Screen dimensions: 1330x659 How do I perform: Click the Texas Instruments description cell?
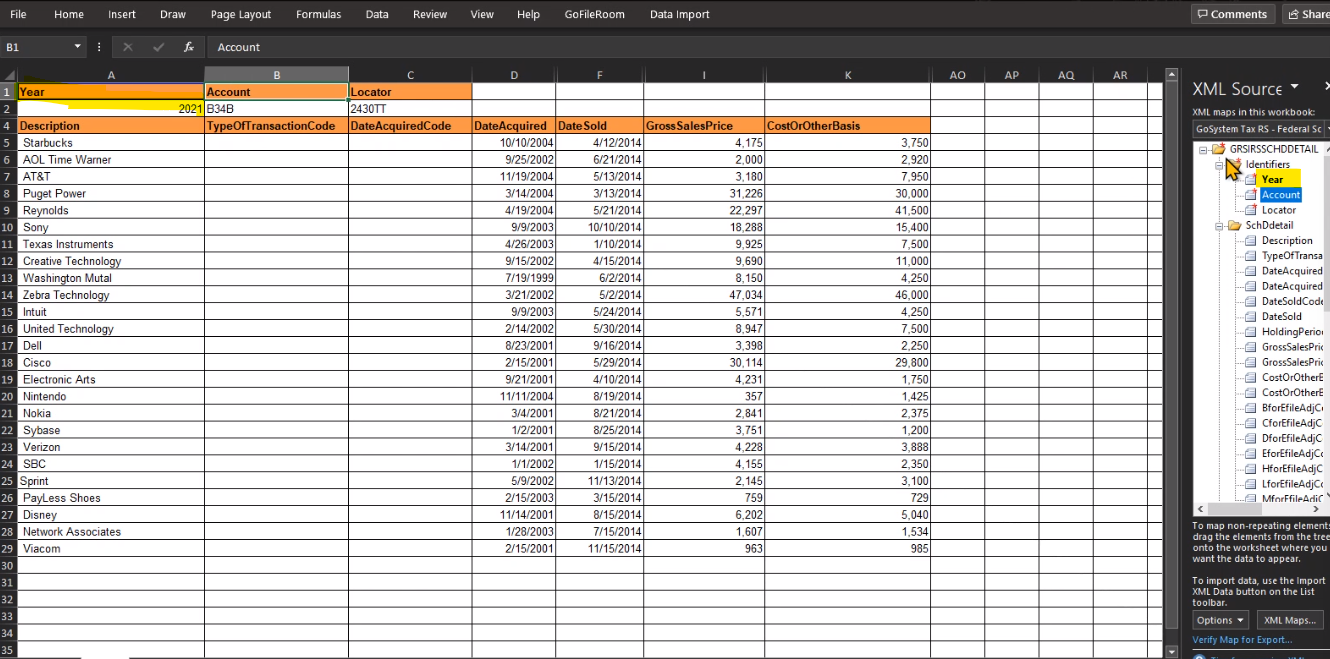111,244
